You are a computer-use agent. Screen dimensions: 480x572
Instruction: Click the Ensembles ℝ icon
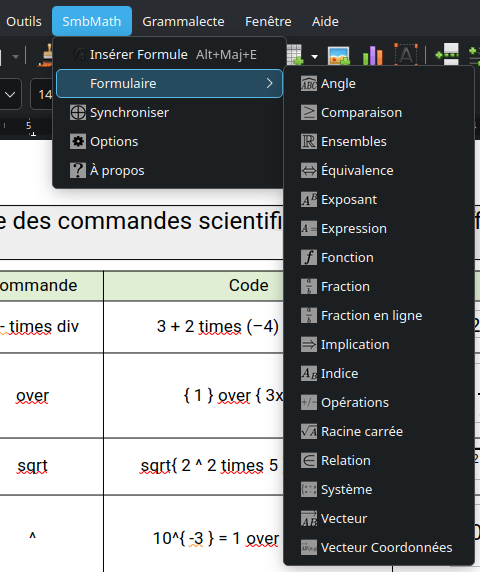[309, 142]
